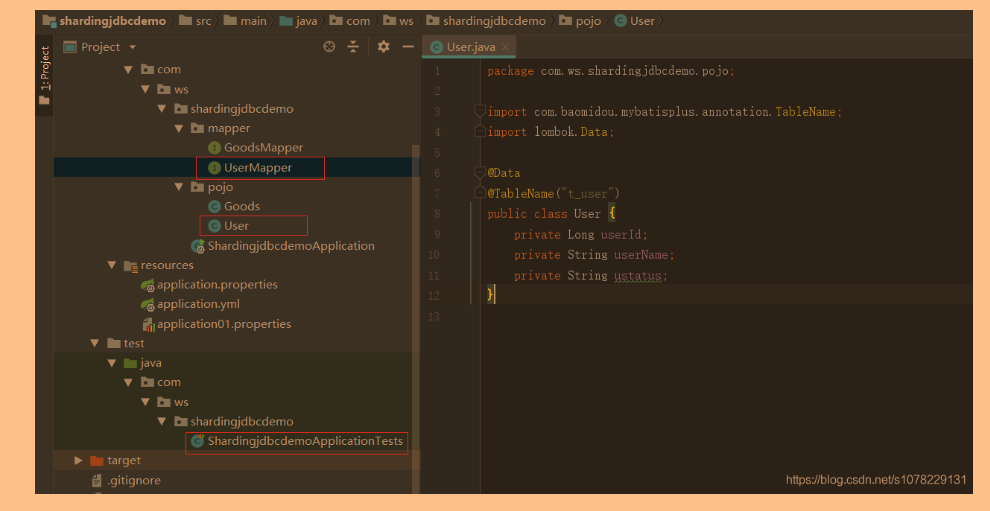
Task: Open the Goods class file
Action: point(241,206)
